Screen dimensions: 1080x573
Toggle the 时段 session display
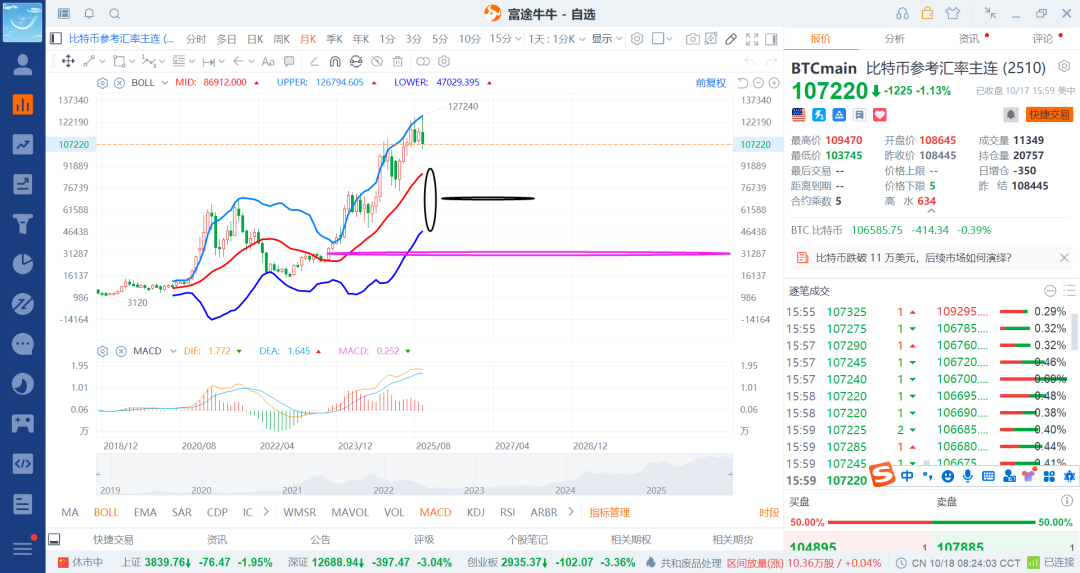(x=769, y=512)
